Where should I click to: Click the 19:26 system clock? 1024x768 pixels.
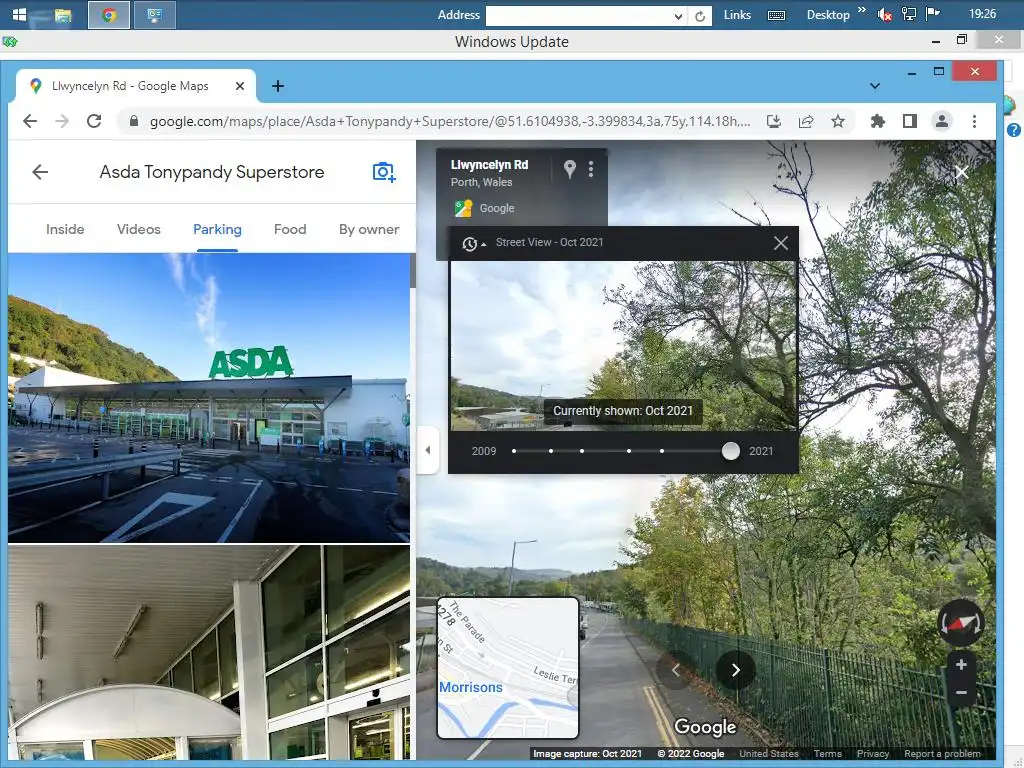coord(982,14)
